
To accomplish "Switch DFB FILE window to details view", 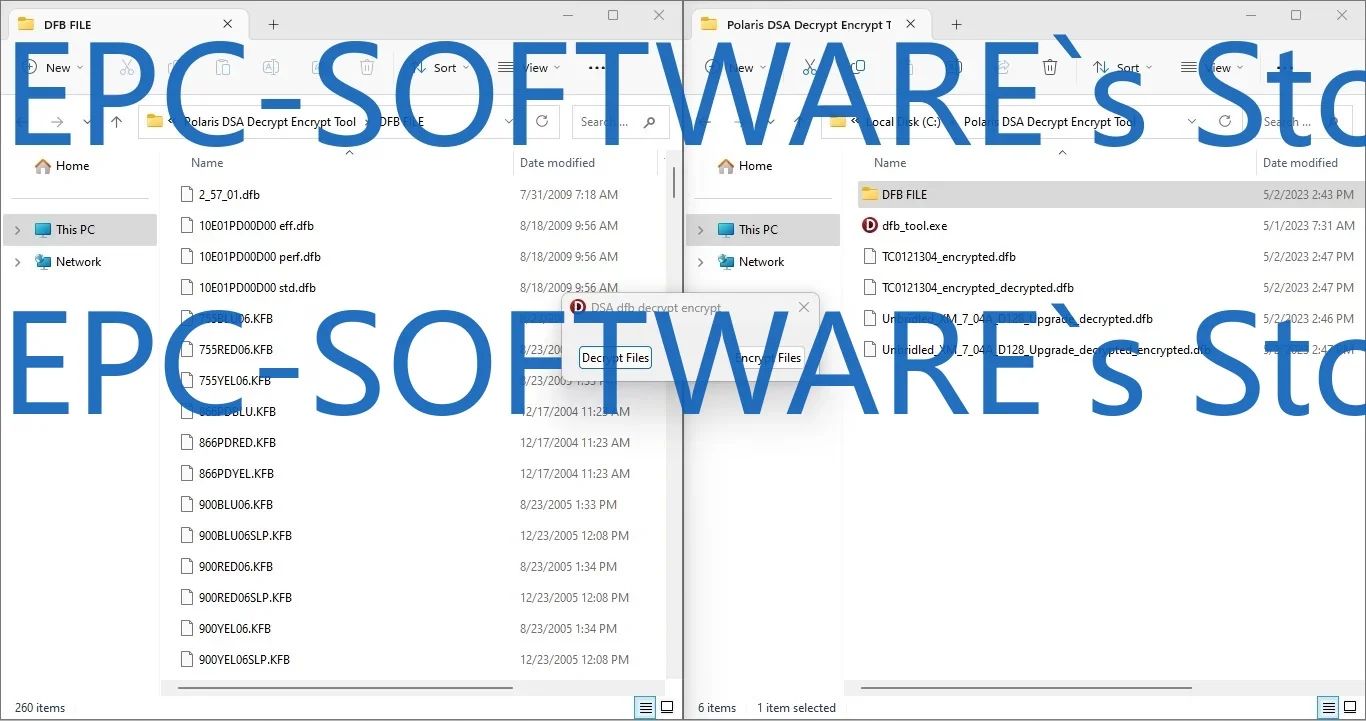I will pyautogui.click(x=646, y=707).
